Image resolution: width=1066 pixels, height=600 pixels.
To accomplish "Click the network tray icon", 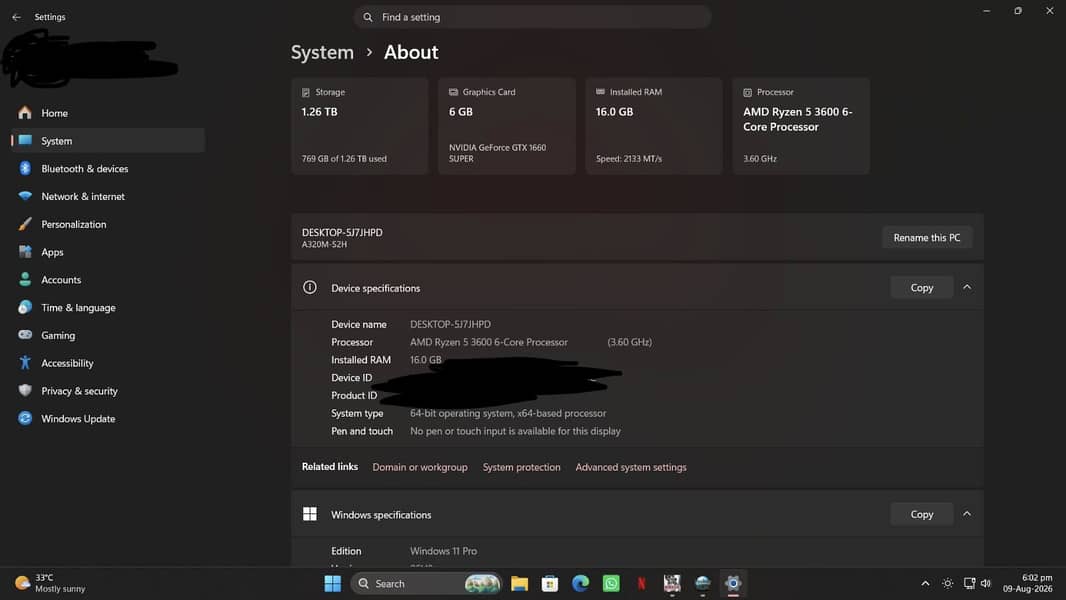I will [x=969, y=584].
